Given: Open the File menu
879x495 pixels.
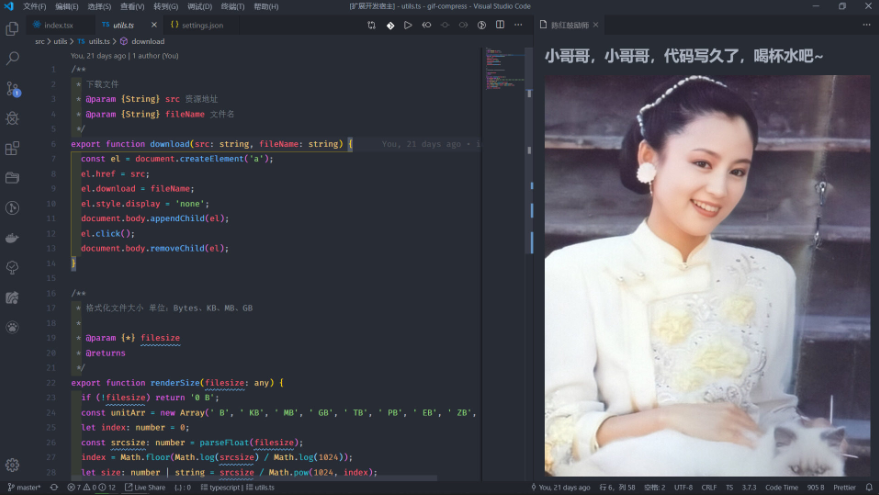Looking at the screenshot, I should [34, 7].
